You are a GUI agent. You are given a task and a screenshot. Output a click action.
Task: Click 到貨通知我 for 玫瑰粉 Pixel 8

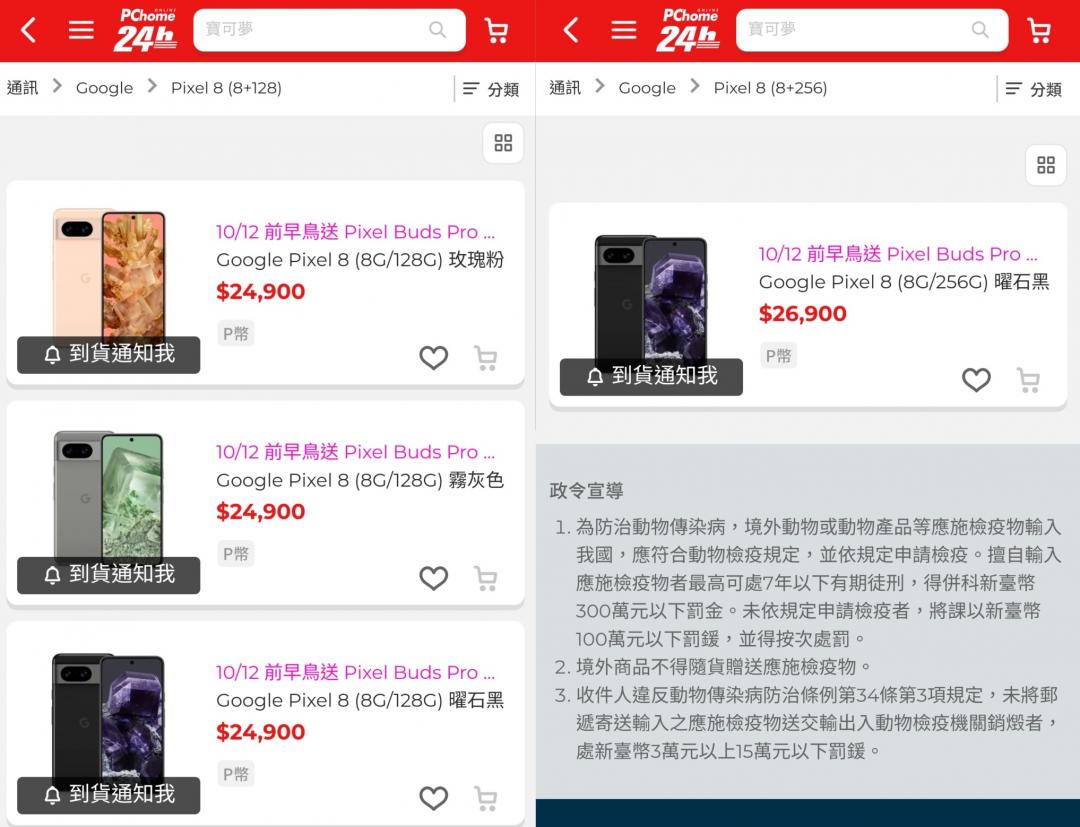pyautogui.click(x=109, y=355)
